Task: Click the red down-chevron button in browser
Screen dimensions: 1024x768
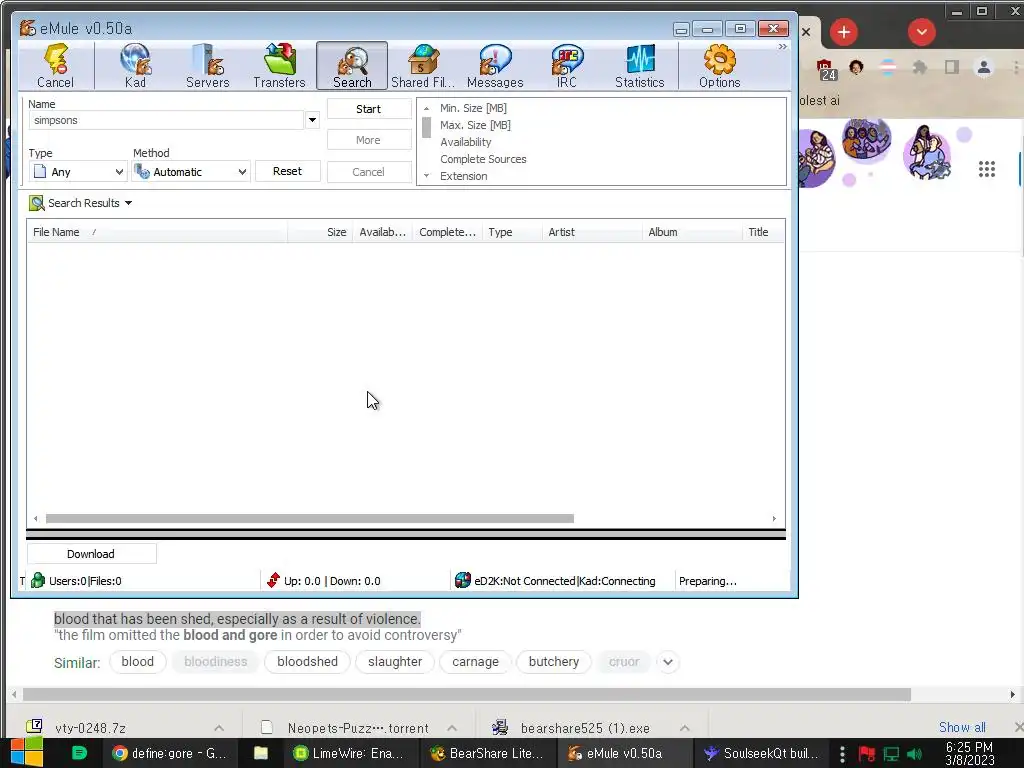Action: point(921,32)
